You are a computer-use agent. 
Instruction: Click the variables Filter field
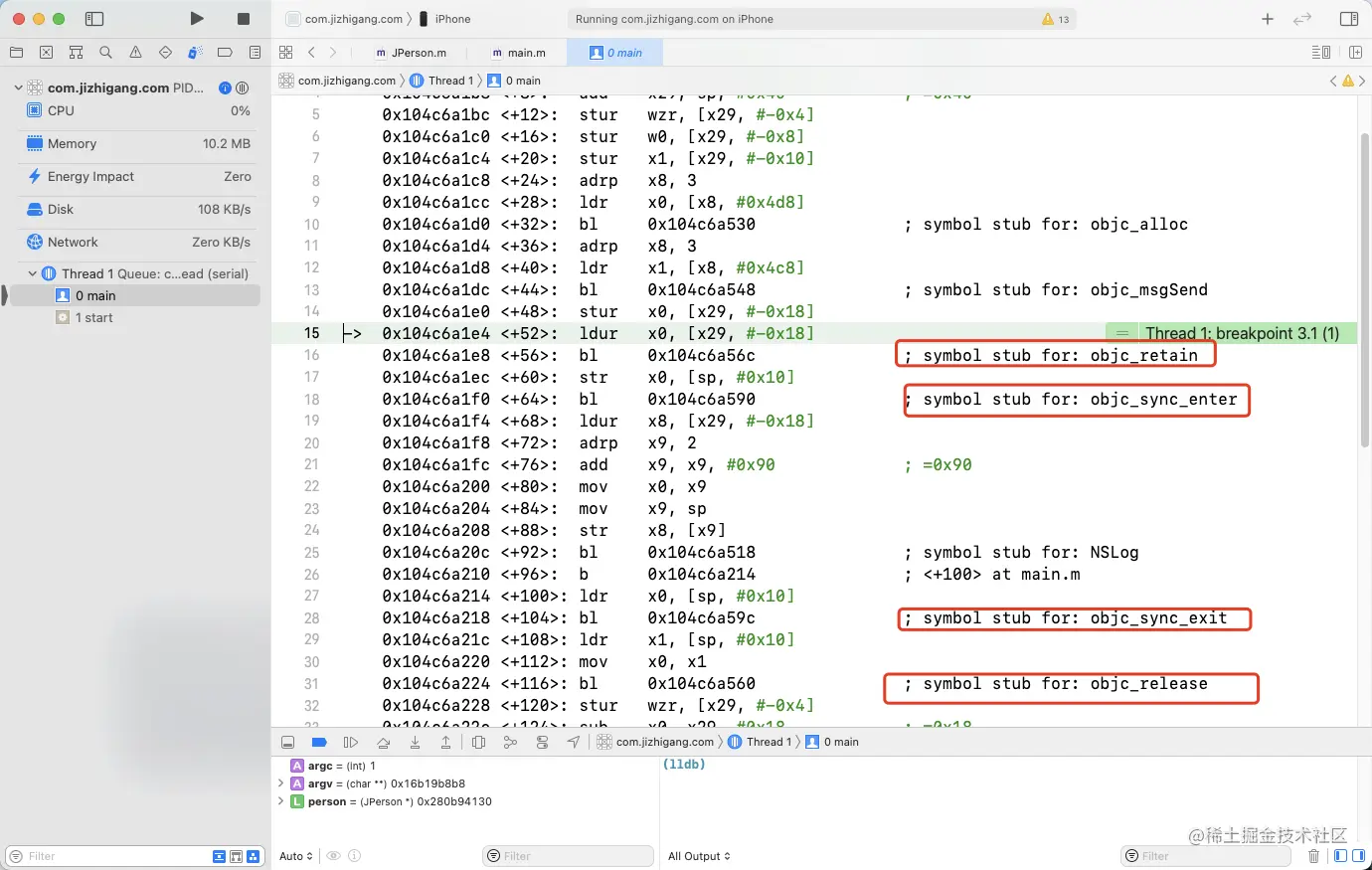coord(569,856)
